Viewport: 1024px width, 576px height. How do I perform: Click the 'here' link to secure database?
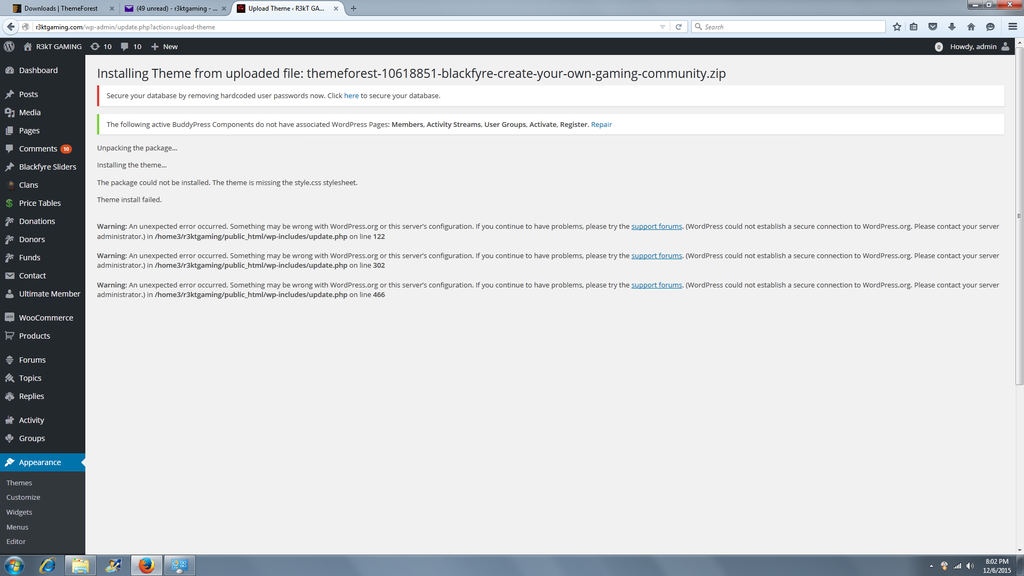pos(351,96)
